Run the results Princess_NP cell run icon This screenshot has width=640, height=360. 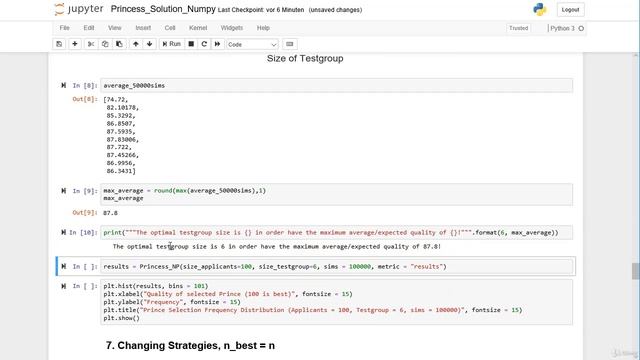(x=64, y=266)
